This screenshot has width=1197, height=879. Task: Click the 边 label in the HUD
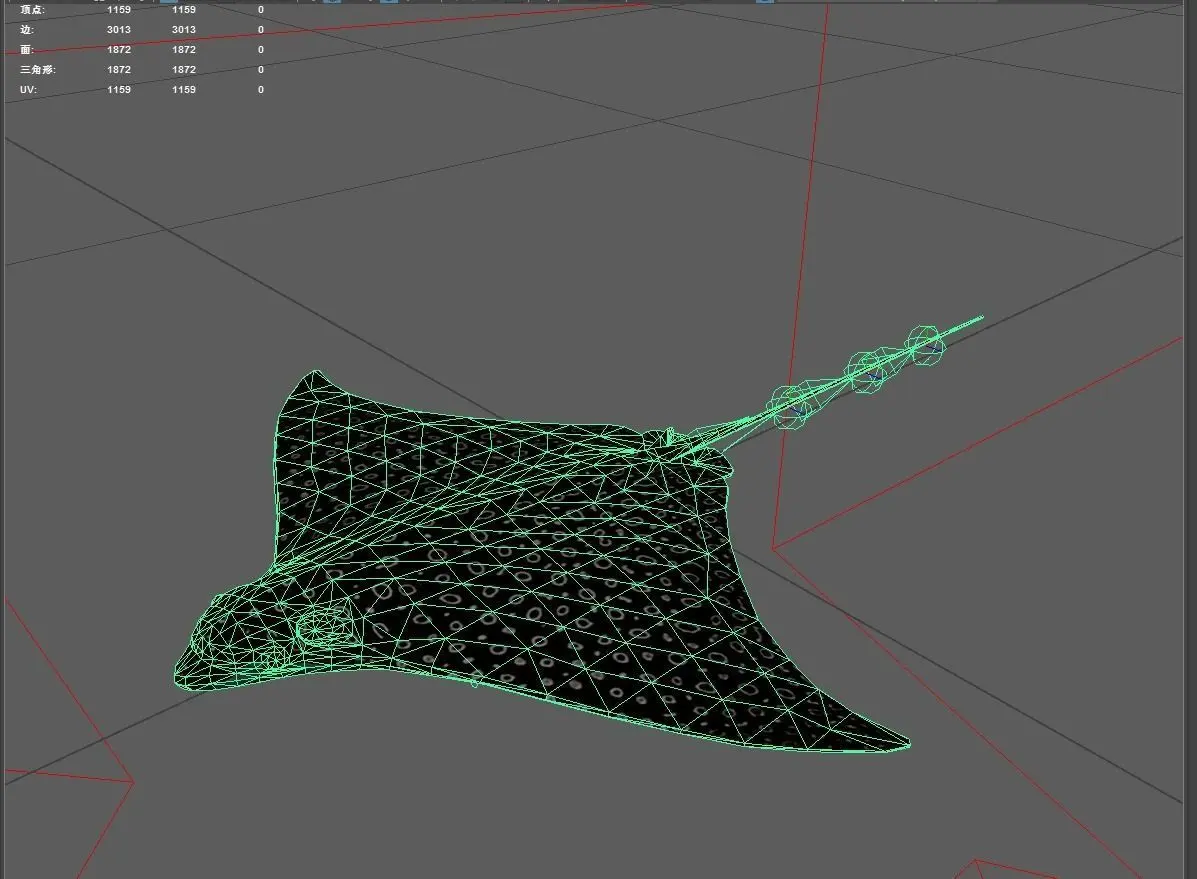click(27, 30)
